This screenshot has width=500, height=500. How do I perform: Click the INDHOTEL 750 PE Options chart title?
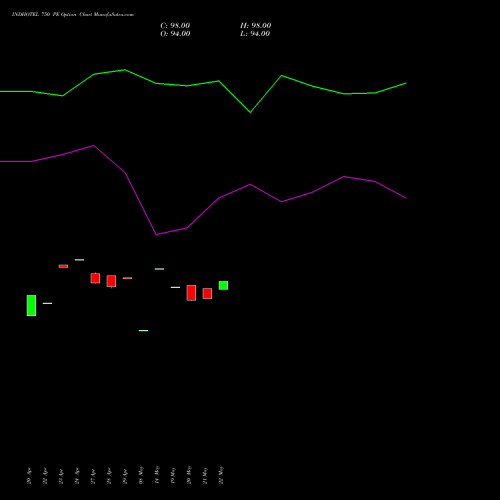click(x=73, y=14)
